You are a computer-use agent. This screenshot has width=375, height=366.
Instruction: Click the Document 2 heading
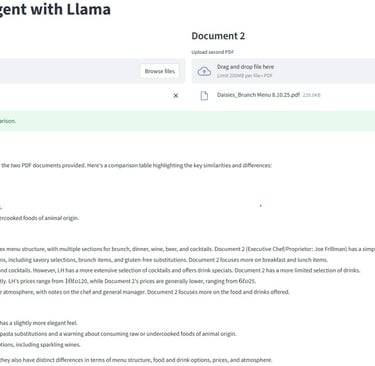218,36
